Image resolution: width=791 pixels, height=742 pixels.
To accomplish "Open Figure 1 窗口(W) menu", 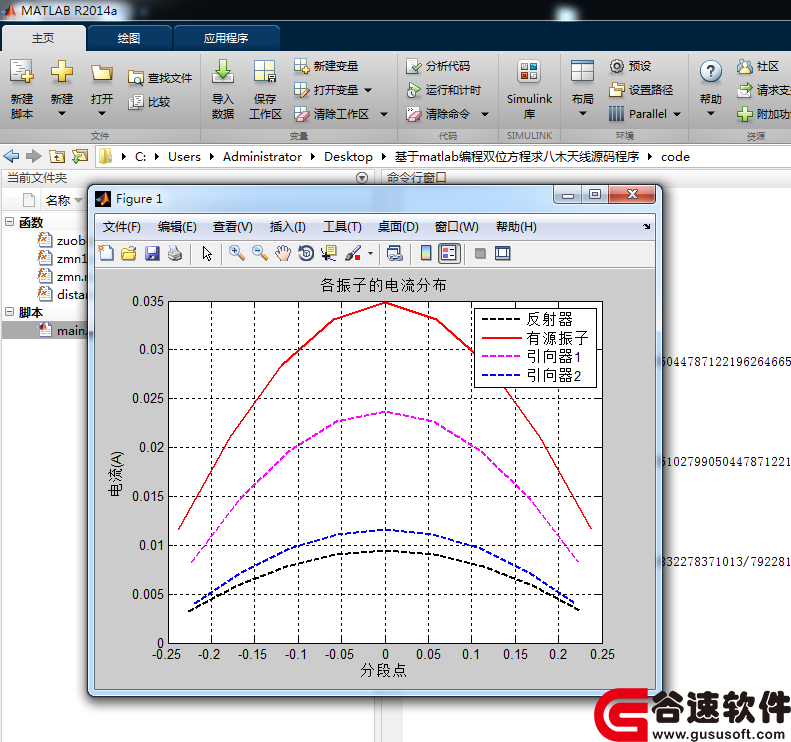I will point(457,227).
